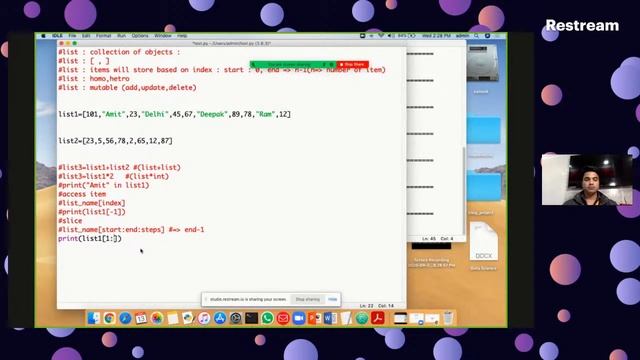Open WhatsApp from the dock
This screenshot has width=640, height=360.
(x=267, y=318)
